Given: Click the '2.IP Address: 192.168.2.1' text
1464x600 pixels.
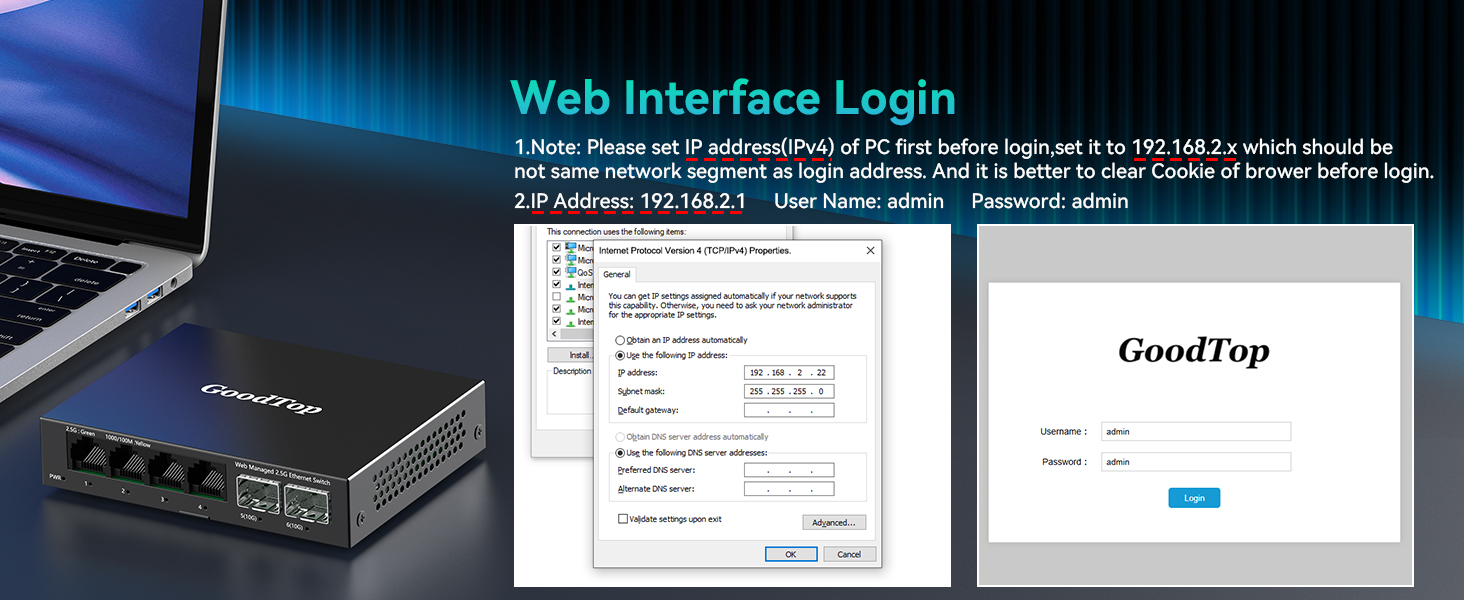Looking at the screenshot, I should tap(630, 201).
